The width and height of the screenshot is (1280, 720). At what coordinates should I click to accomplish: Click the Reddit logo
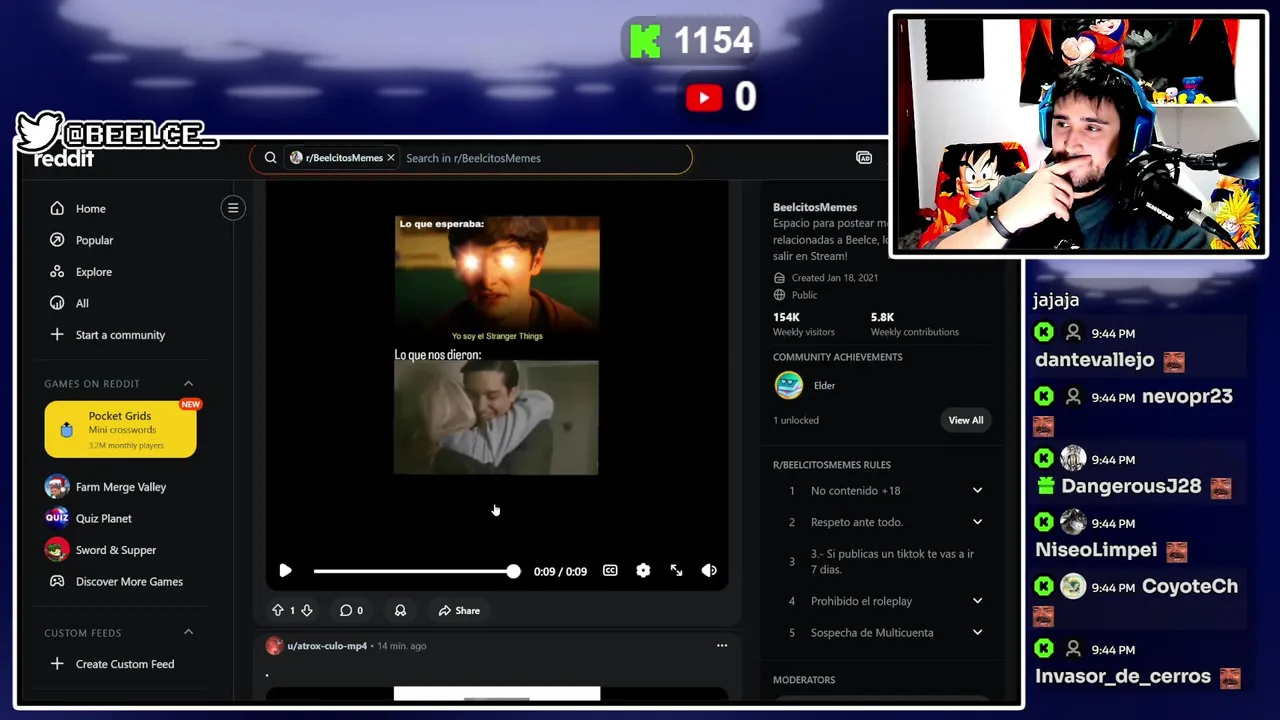[x=64, y=159]
